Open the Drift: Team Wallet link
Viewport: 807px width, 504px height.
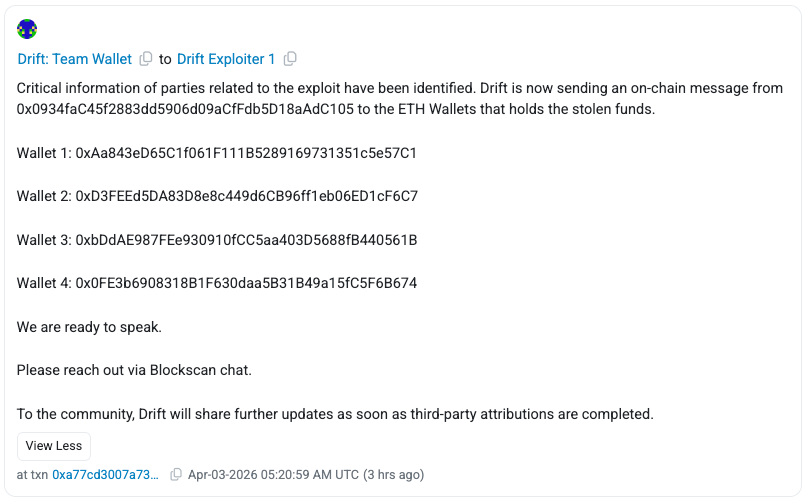coord(75,59)
